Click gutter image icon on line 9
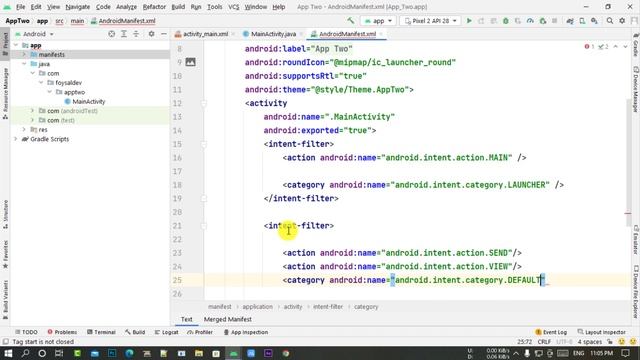This screenshot has height=360, width=640. click(191, 62)
